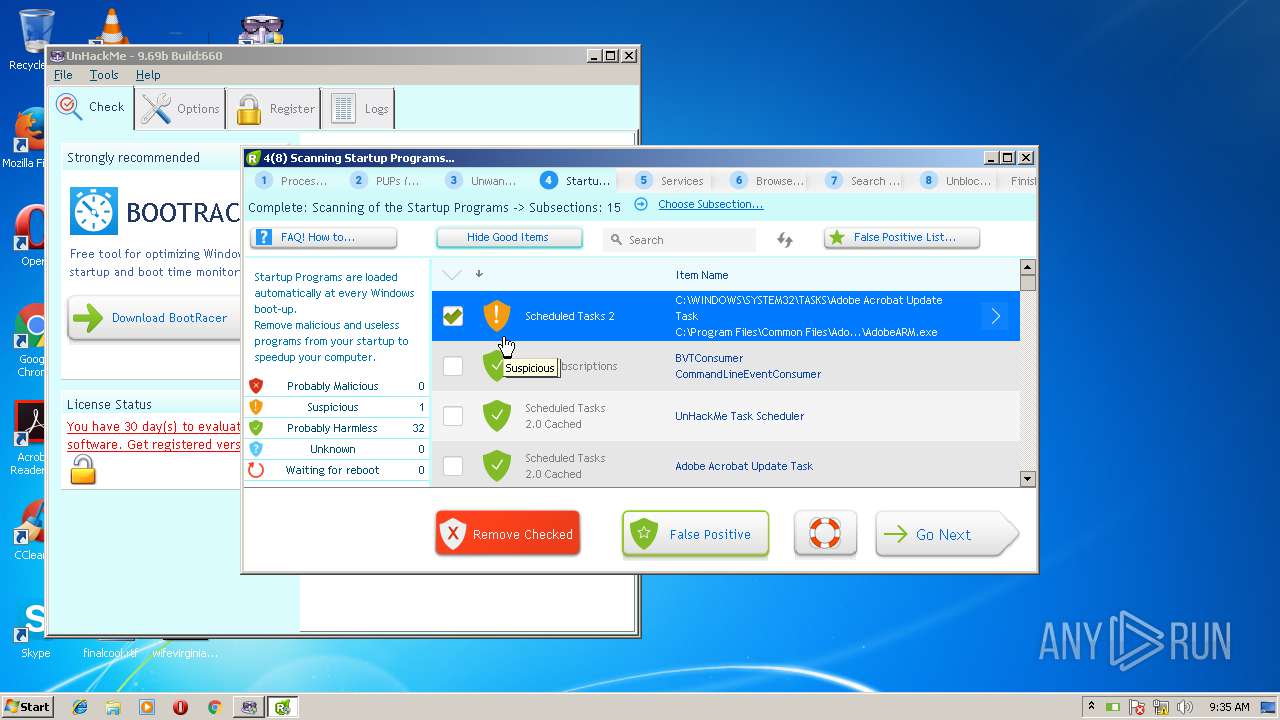Open step 2 PUPs tab
The width and height of the screenshot is (1280, 720).
tap(385, 181)
